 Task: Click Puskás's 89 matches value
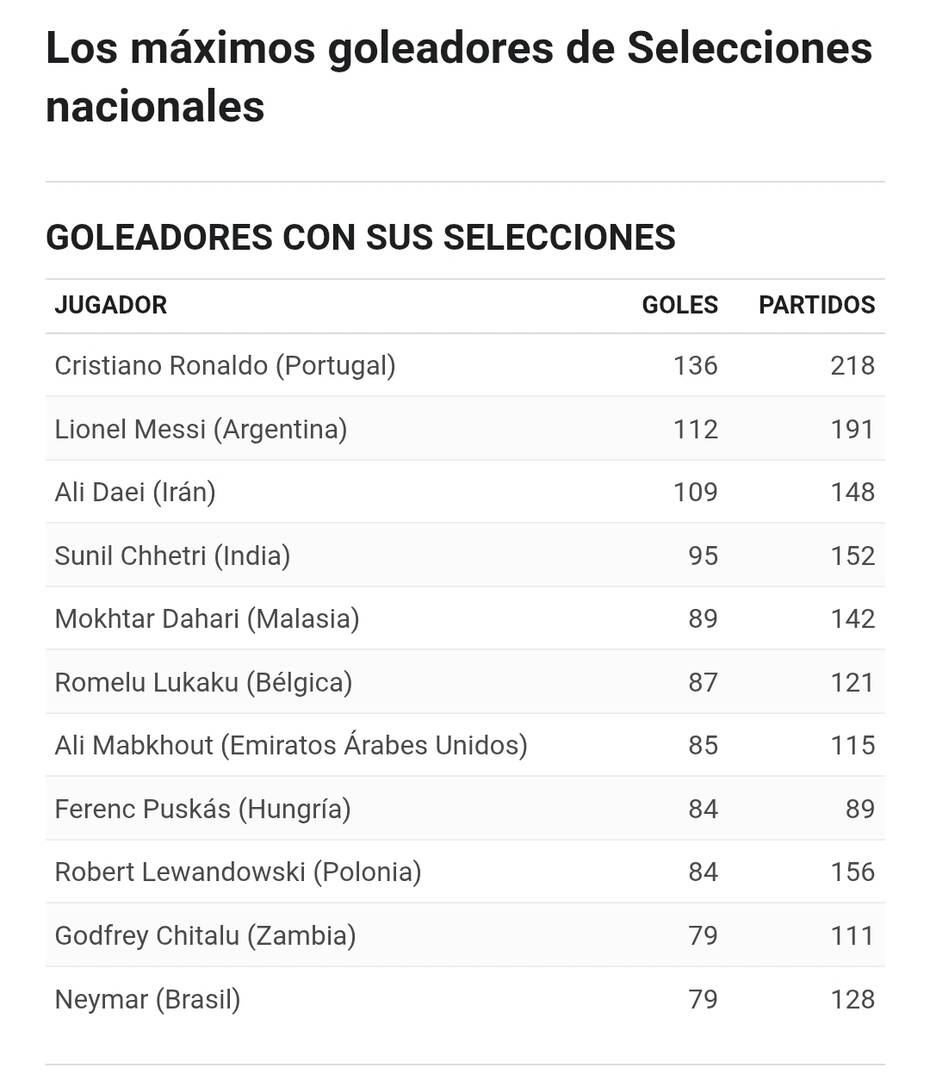click(860, 809)
